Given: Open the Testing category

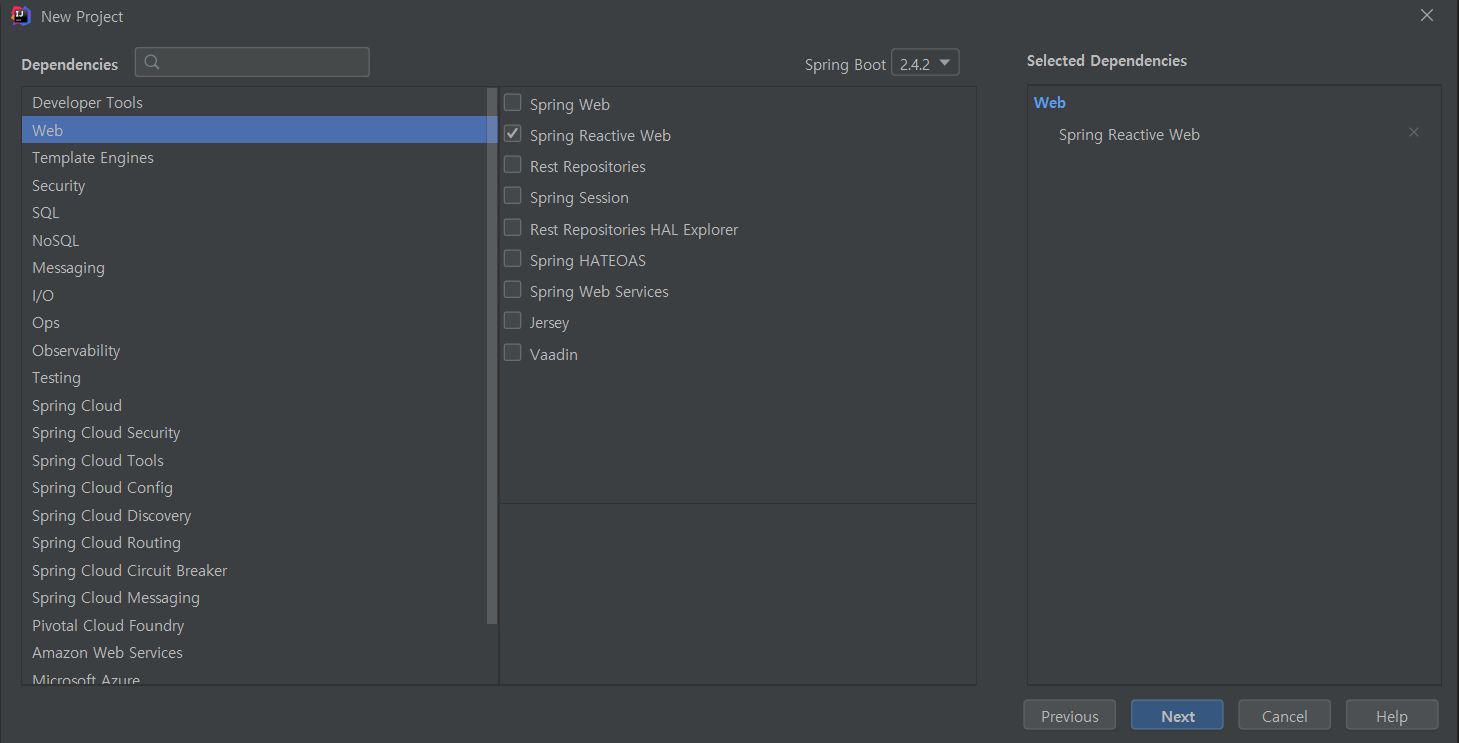Looking at the screenshot, I should 254,377.
